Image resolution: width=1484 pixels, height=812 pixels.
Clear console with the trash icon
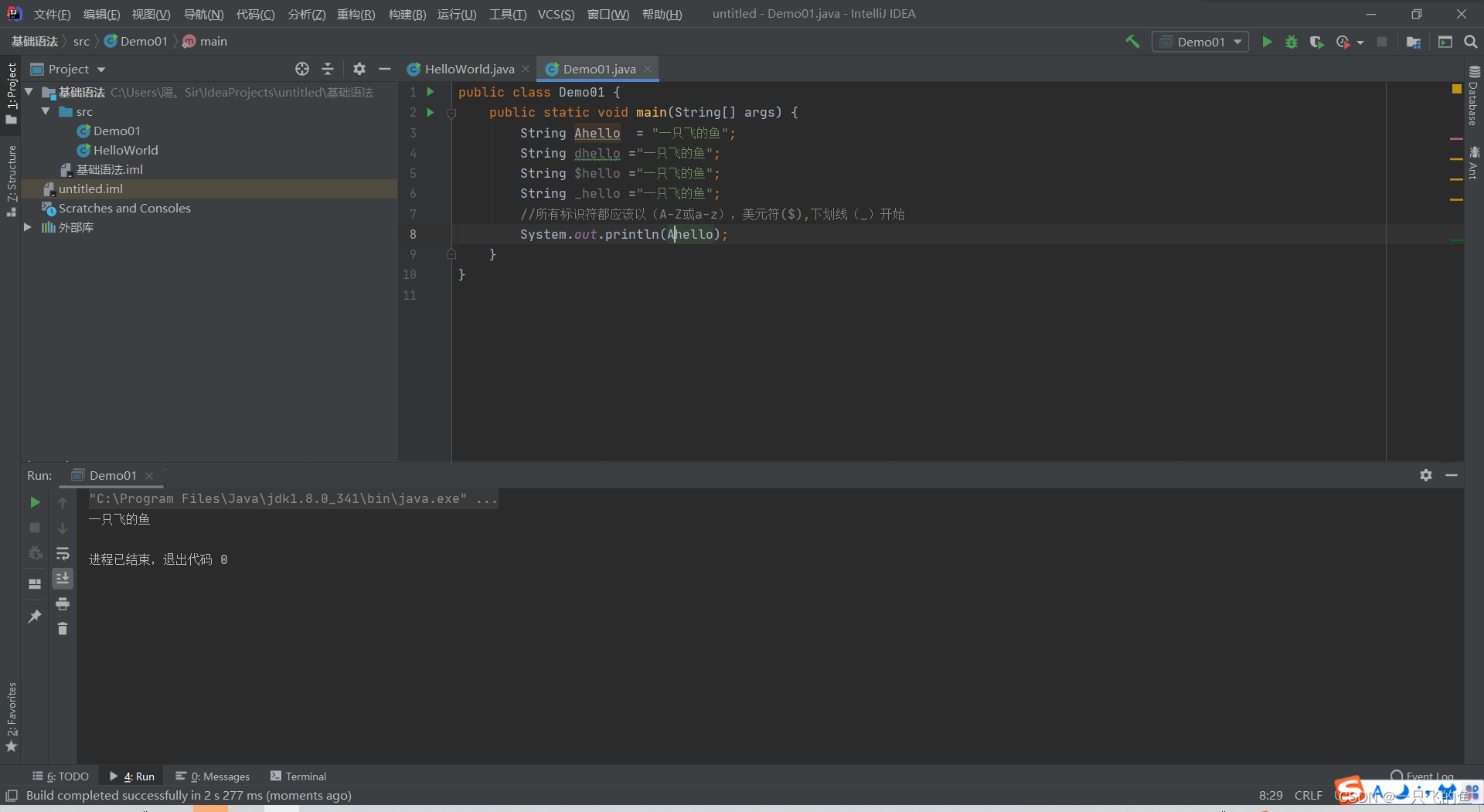[63, 629]
